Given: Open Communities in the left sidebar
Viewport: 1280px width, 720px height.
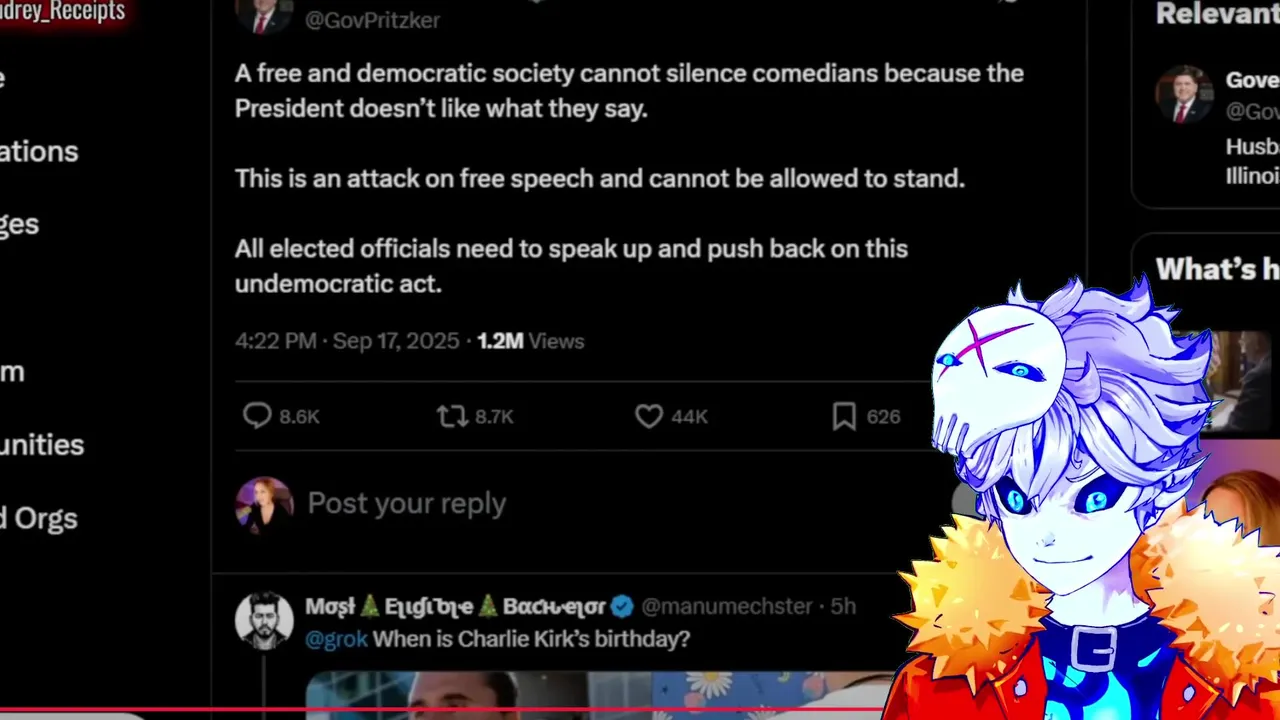Looking at the screenshot, I should (x=41, y=444).
